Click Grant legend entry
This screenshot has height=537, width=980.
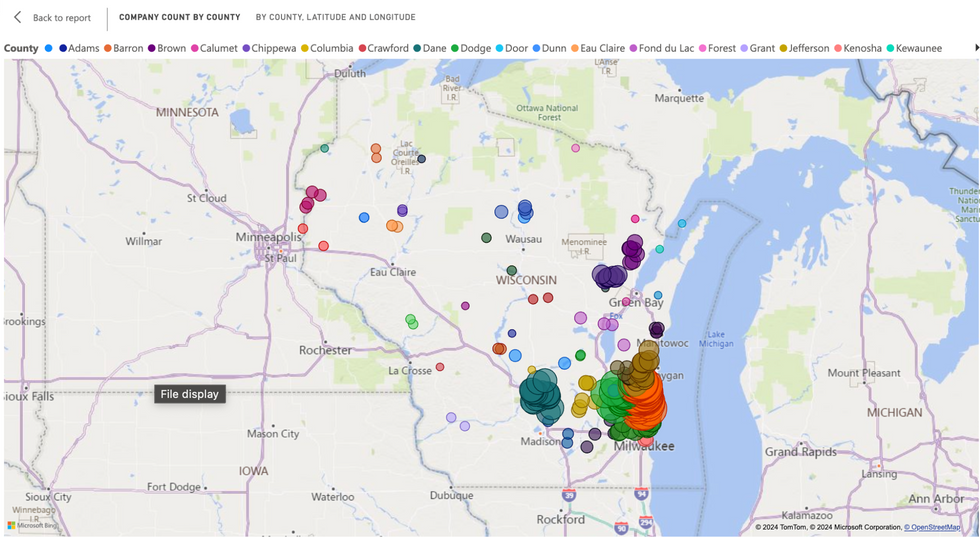point(758,48)
